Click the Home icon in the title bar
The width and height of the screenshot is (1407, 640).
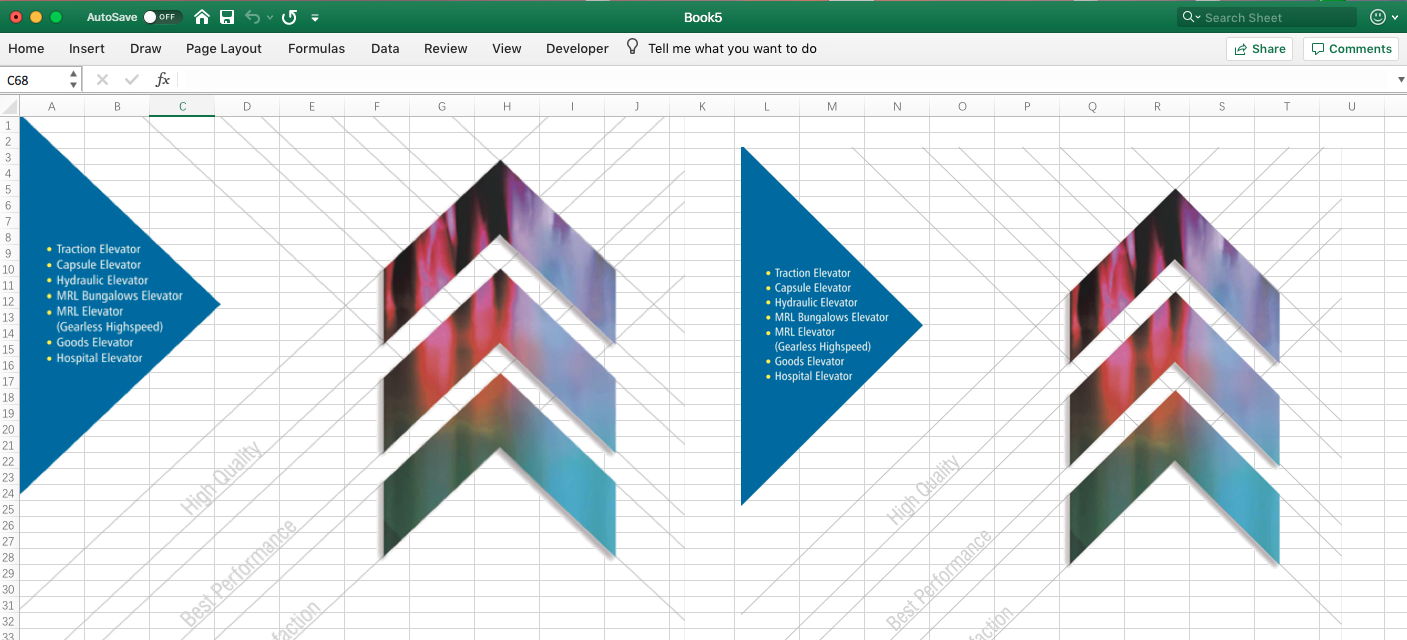201,16
